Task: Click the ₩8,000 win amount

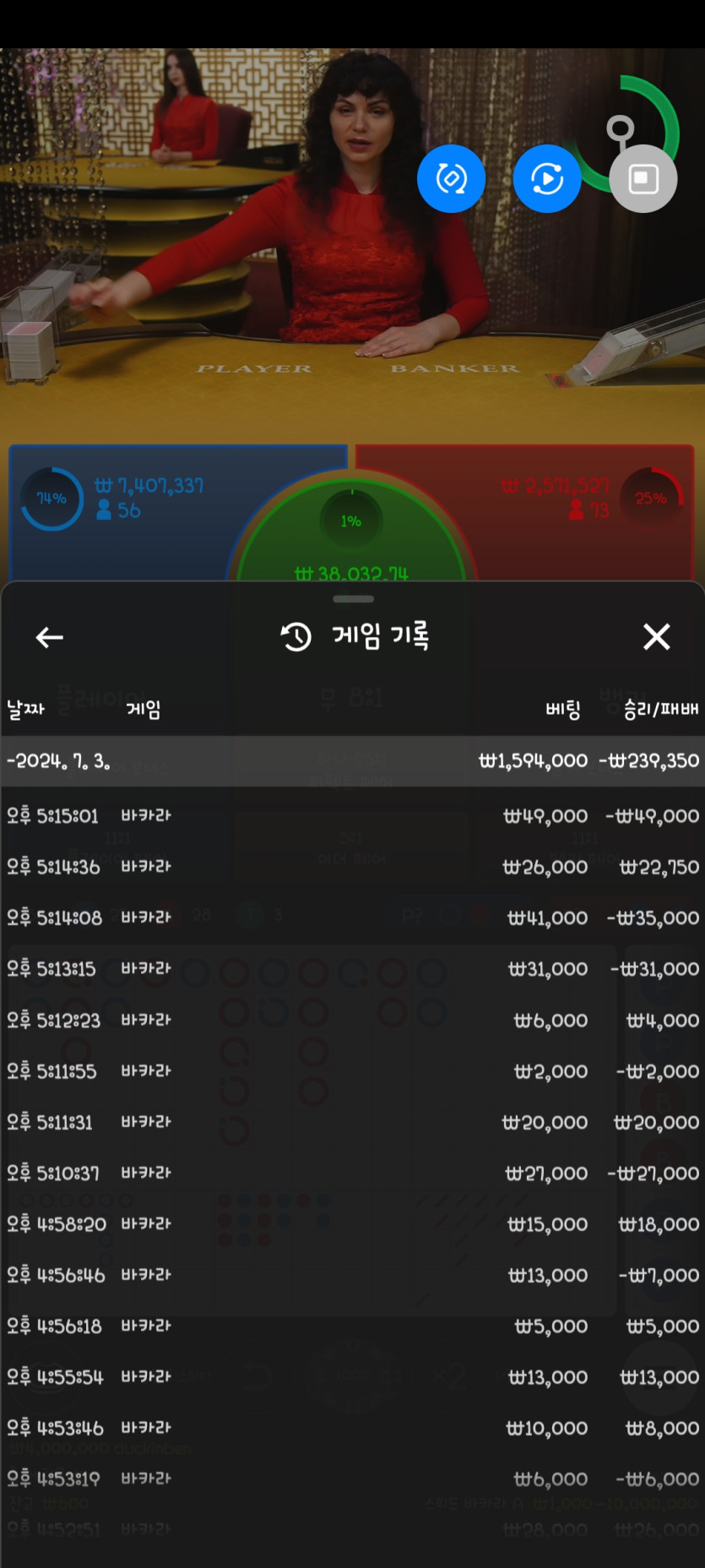Action: tap(663, 1429)
